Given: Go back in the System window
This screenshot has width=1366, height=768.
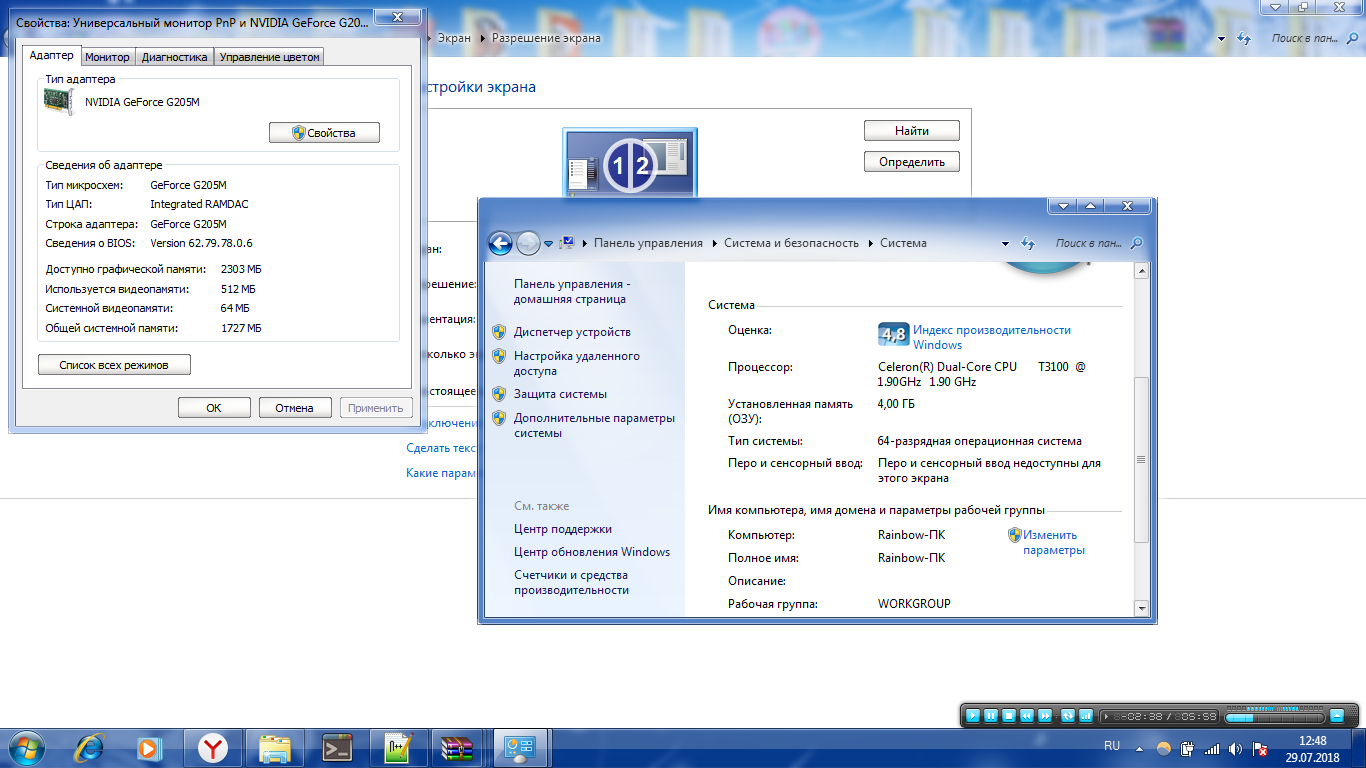Looking at the screenshot, I should (500, 243).
